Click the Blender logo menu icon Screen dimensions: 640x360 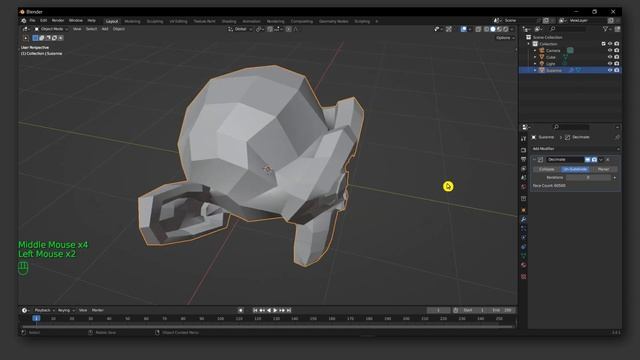(x=24, y=21)
